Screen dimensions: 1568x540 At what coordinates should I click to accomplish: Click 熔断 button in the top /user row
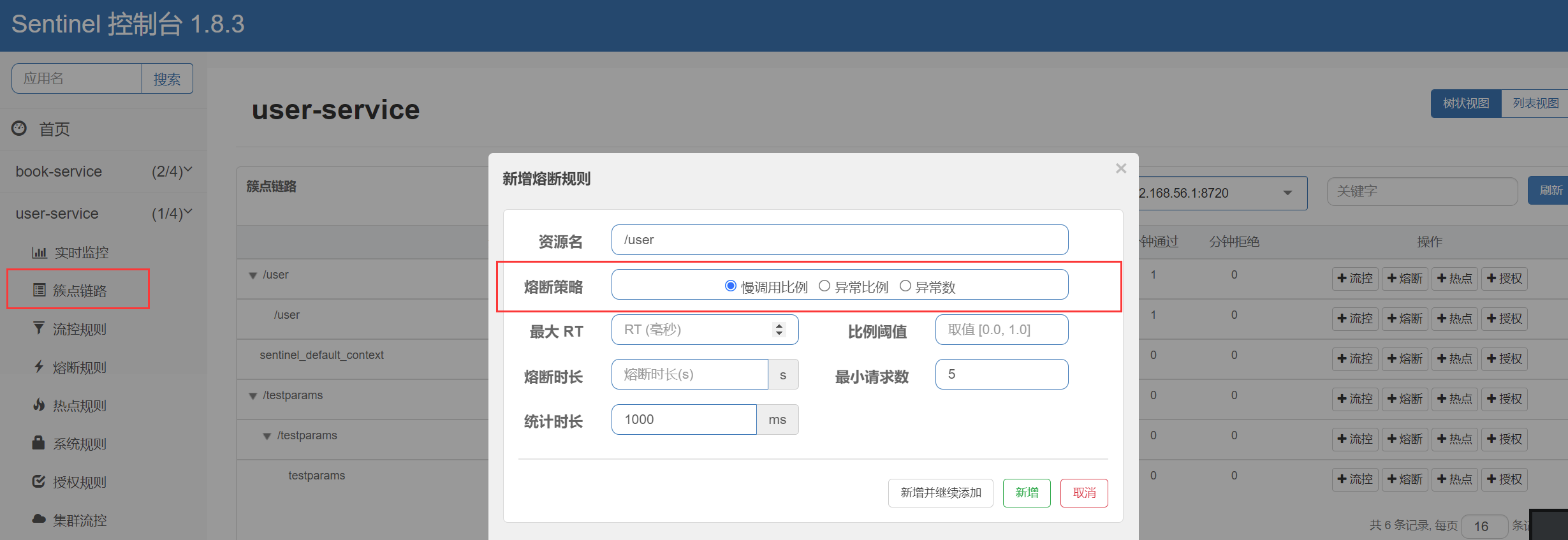coord(1405,279)
